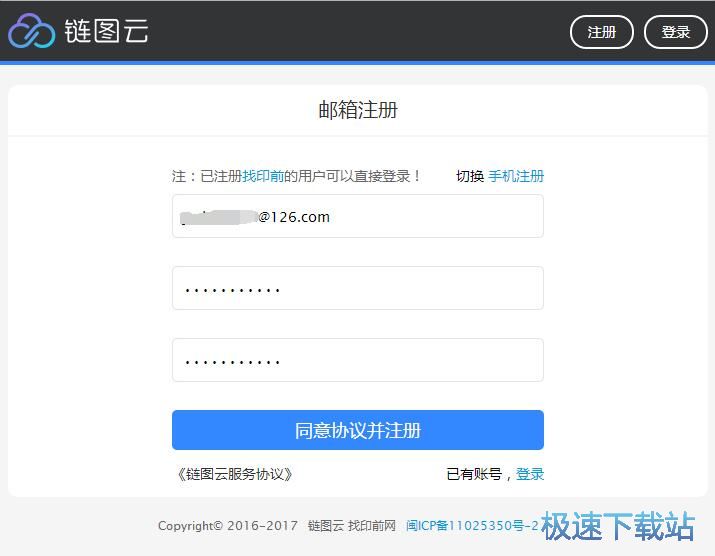Open the 闽ICP备11025350号-2 footer link

point(472,526)
